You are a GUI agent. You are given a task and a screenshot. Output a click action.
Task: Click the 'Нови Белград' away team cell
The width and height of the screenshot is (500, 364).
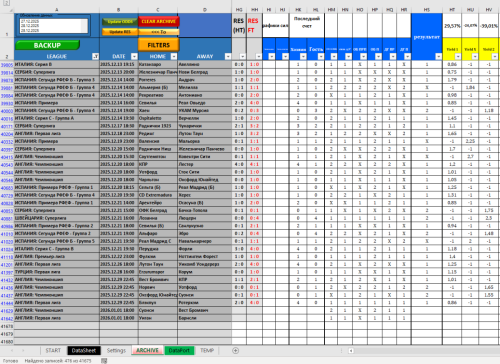pyautogui.click(x=204, y=72)
